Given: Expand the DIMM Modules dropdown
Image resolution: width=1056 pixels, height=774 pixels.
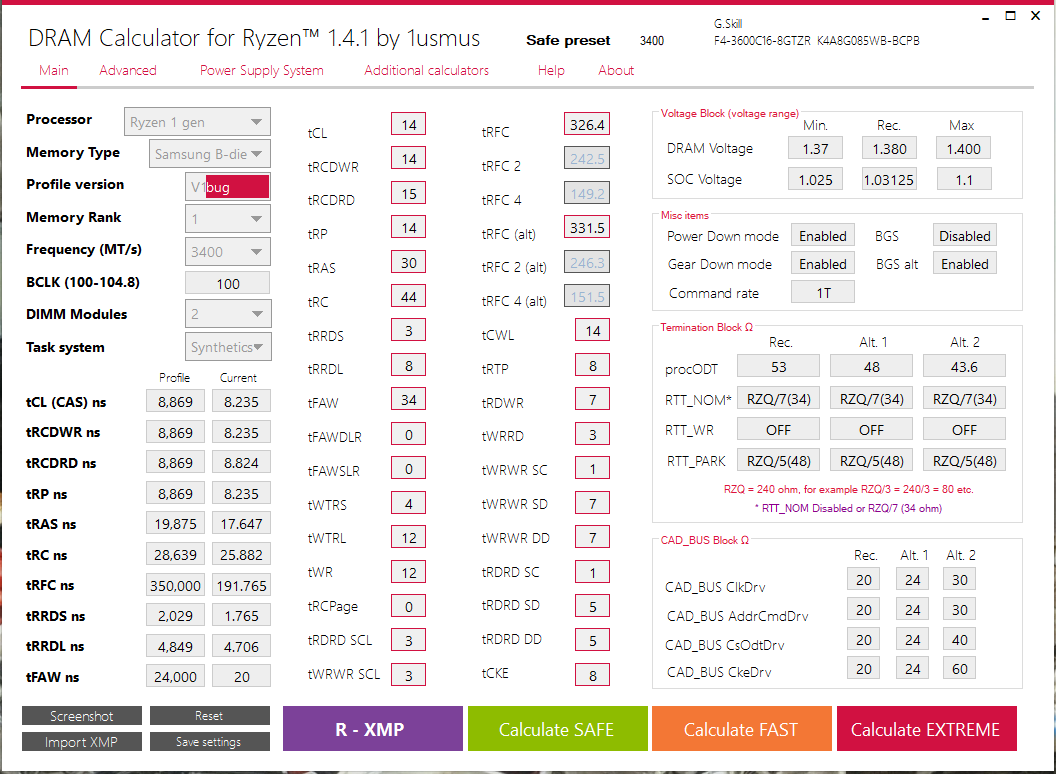Looking at the screenshot, I should (x=228, y=314).
